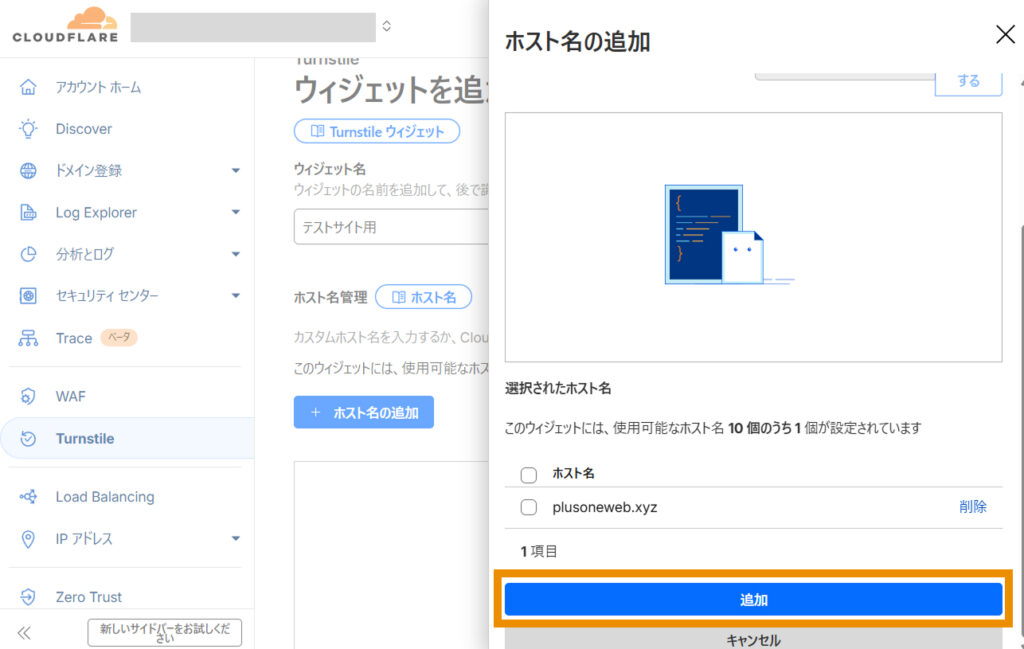The width and height of the screenshot is (1024, 649).
Task: Click the Cloudflare logo
Action: [x=65, y=25]
